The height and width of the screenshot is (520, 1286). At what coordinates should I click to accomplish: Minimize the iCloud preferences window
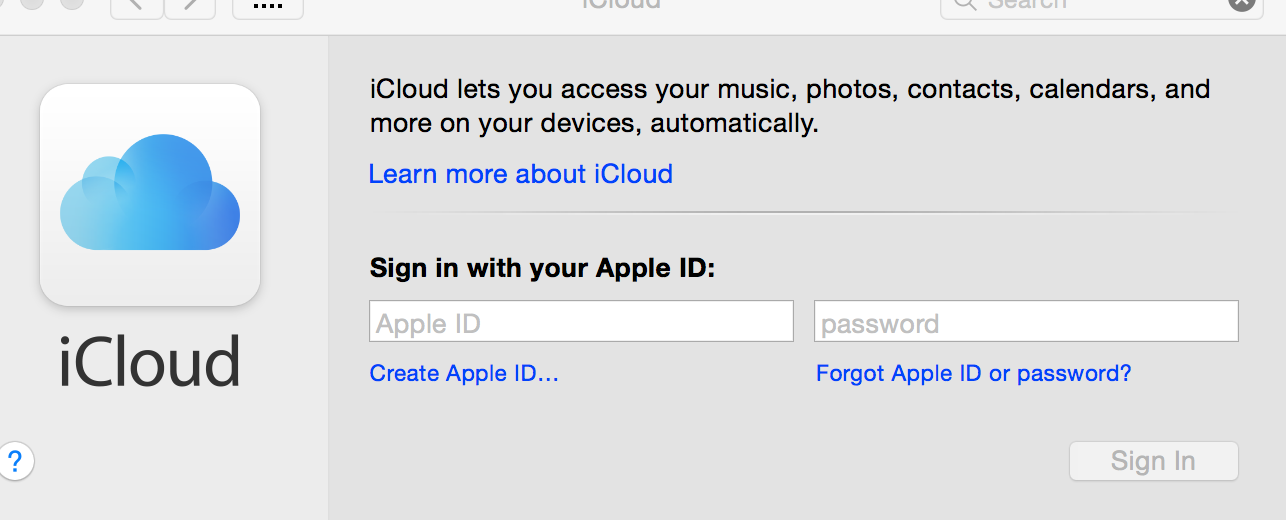click(x=32, y=3)
